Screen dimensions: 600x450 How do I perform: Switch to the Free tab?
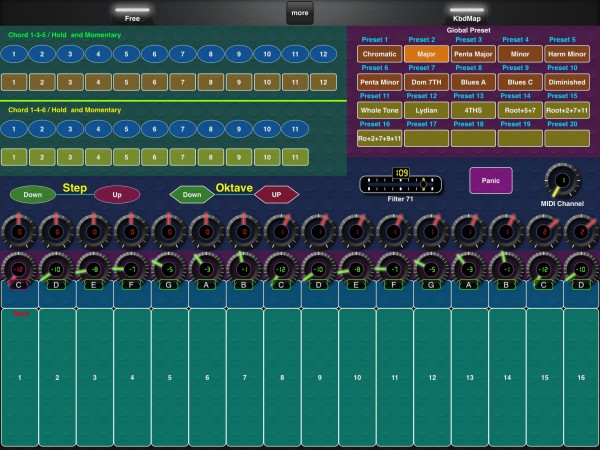tap(132, 14)
